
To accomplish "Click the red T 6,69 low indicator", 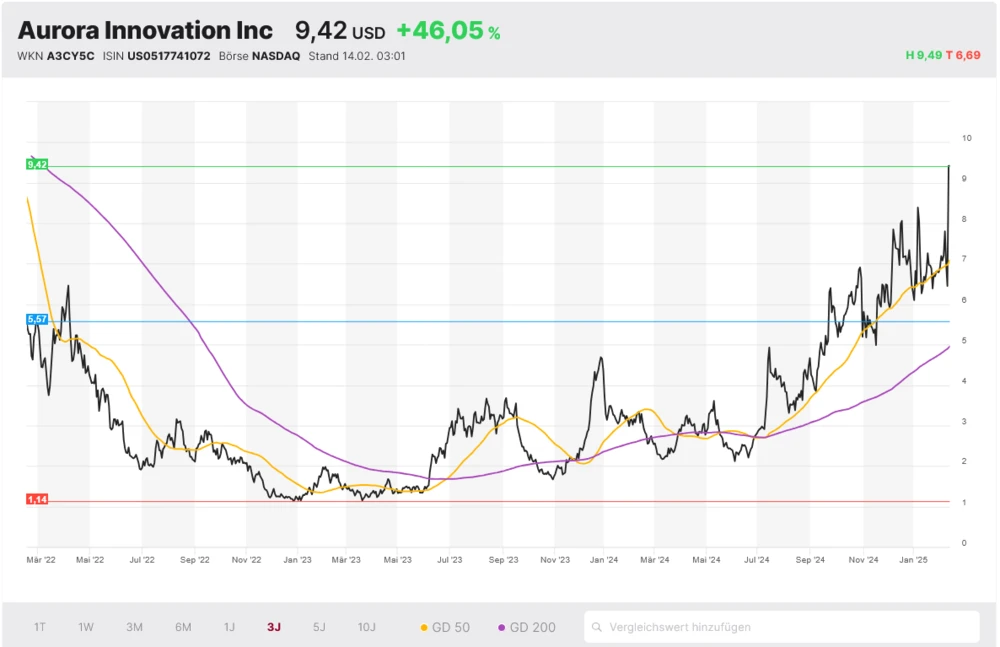I will [966, 55].
